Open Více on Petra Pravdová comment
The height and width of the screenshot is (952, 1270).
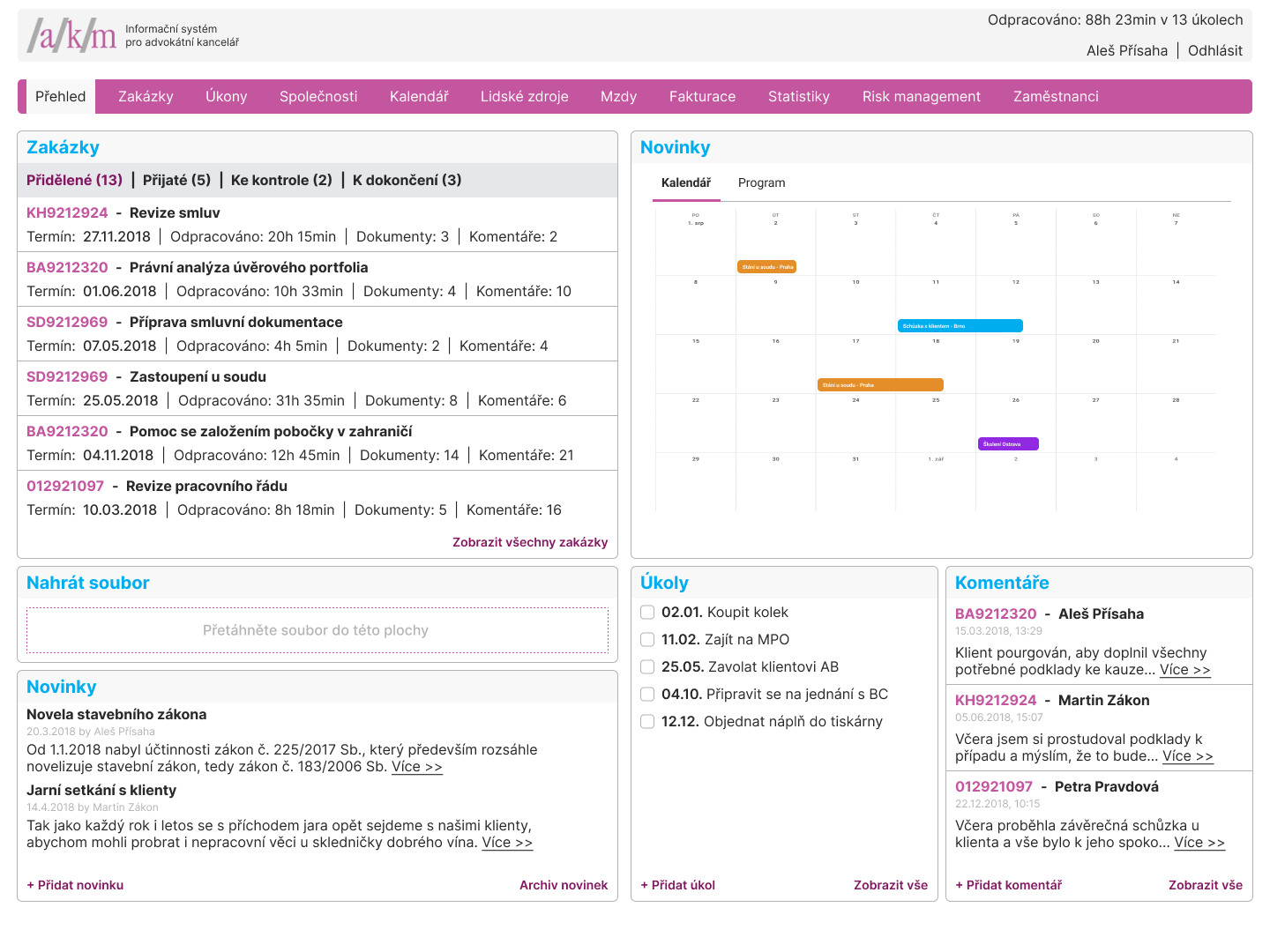[1199, 843]
